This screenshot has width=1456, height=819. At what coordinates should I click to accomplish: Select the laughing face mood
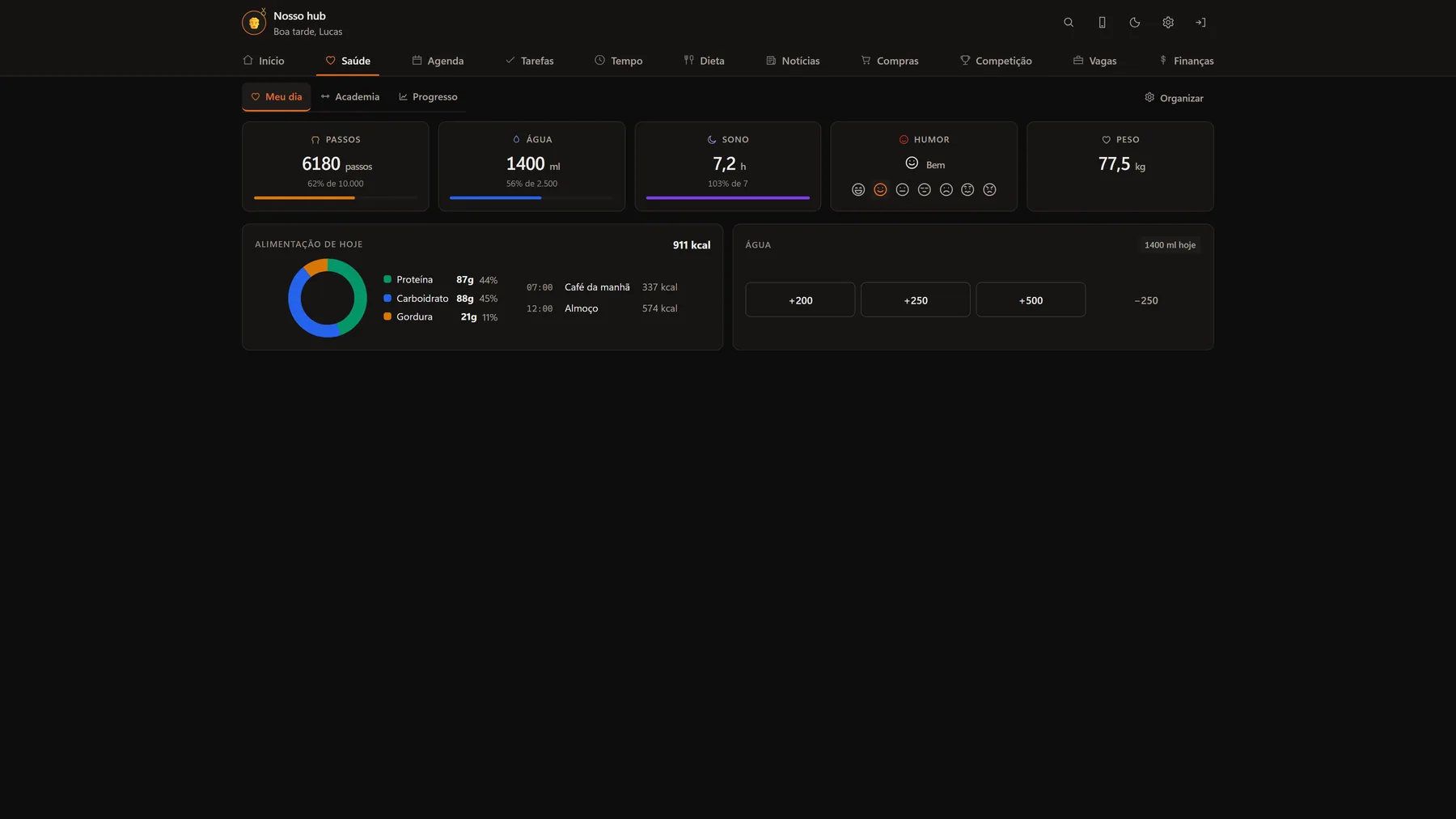point(858,189)
